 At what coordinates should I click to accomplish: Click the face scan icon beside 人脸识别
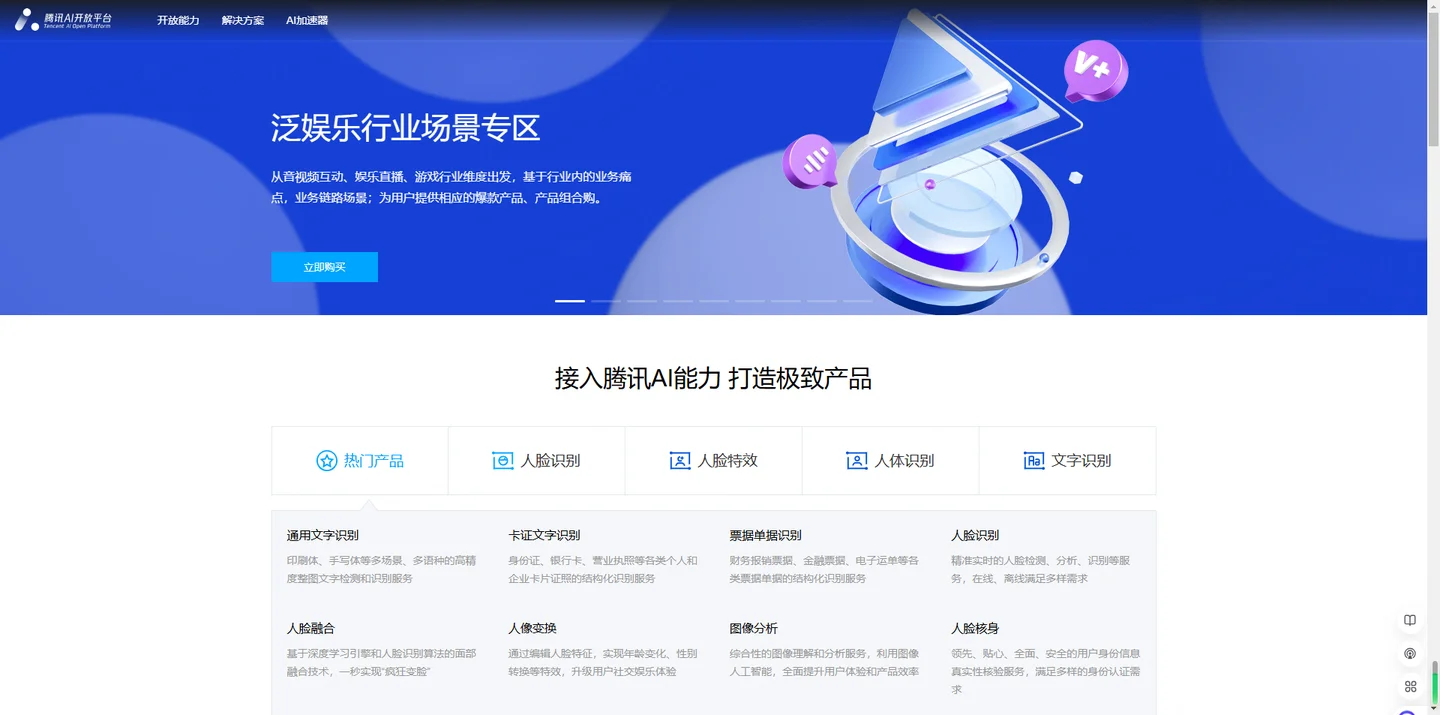[503, 461]
